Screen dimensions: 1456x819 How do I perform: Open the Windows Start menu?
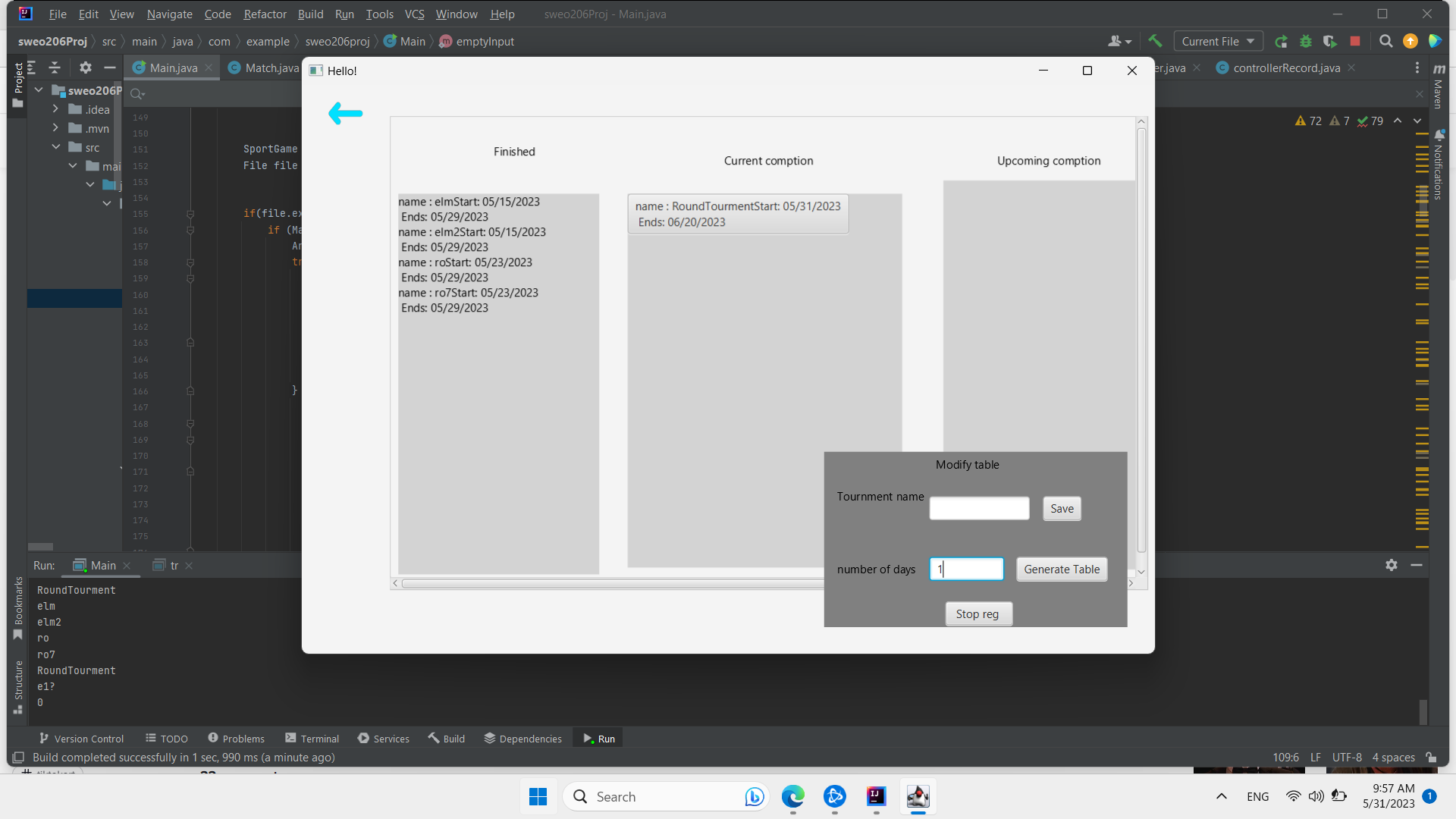(x=538, y=796)
